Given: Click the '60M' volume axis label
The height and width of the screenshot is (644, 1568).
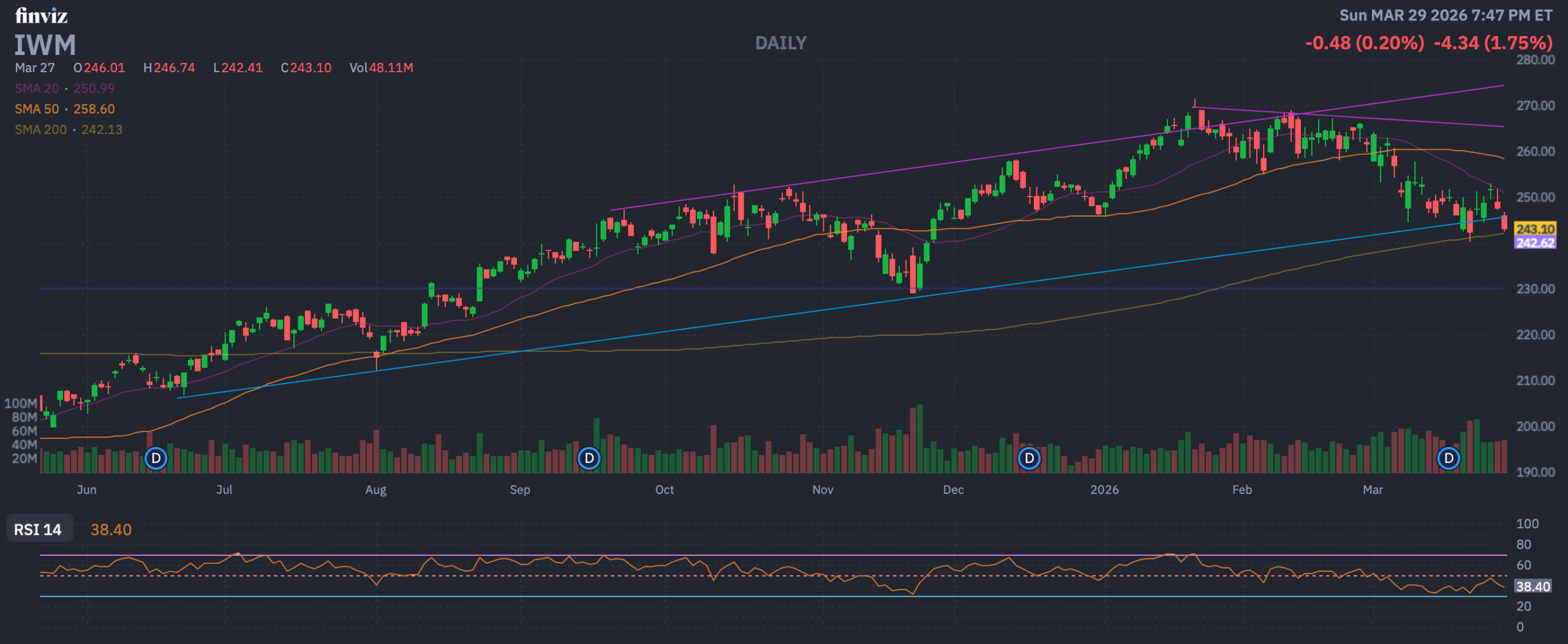Looking at the screenshot, I should [24, 431].
